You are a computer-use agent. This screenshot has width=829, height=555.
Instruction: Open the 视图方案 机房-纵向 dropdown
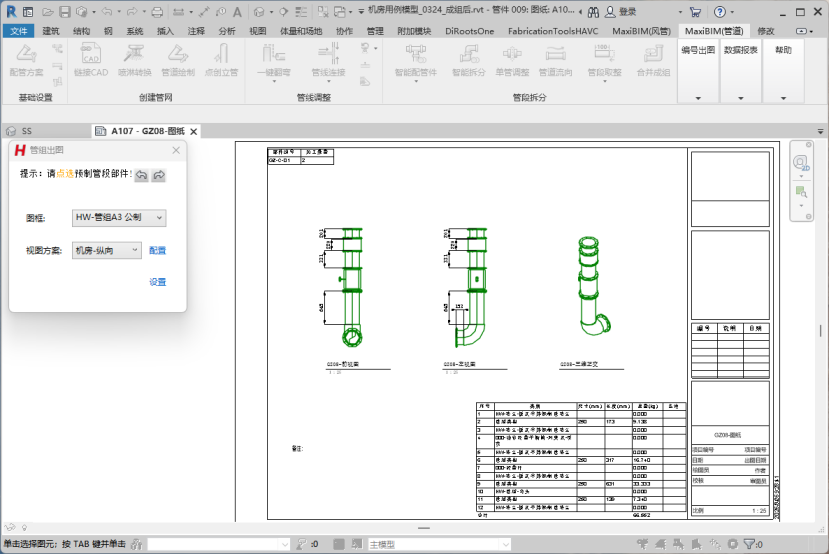pos(107,250)
